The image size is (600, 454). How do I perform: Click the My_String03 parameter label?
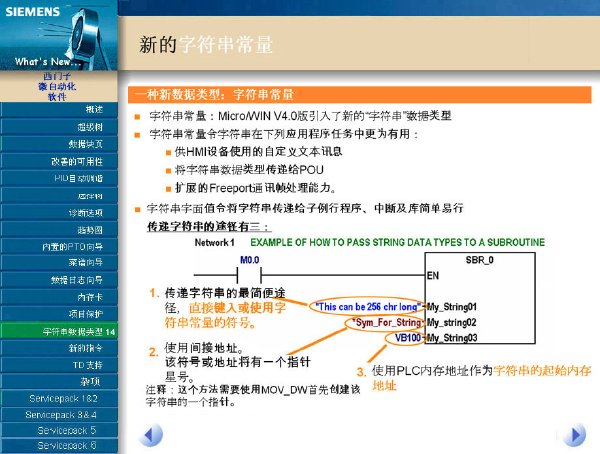point(452,338)
